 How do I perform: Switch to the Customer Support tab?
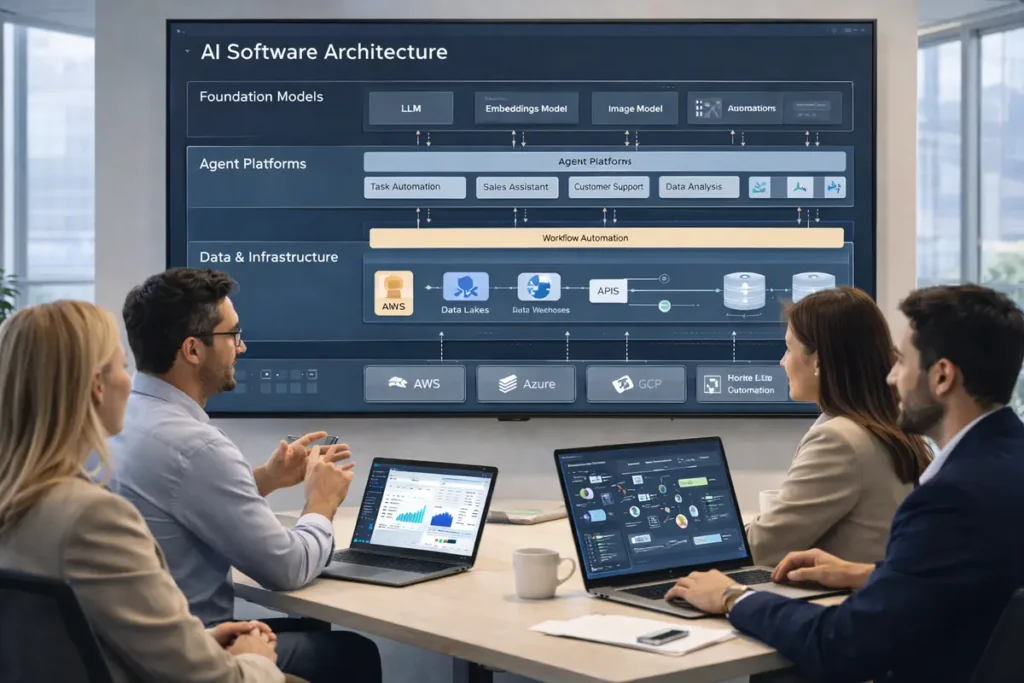coord(608,186)
